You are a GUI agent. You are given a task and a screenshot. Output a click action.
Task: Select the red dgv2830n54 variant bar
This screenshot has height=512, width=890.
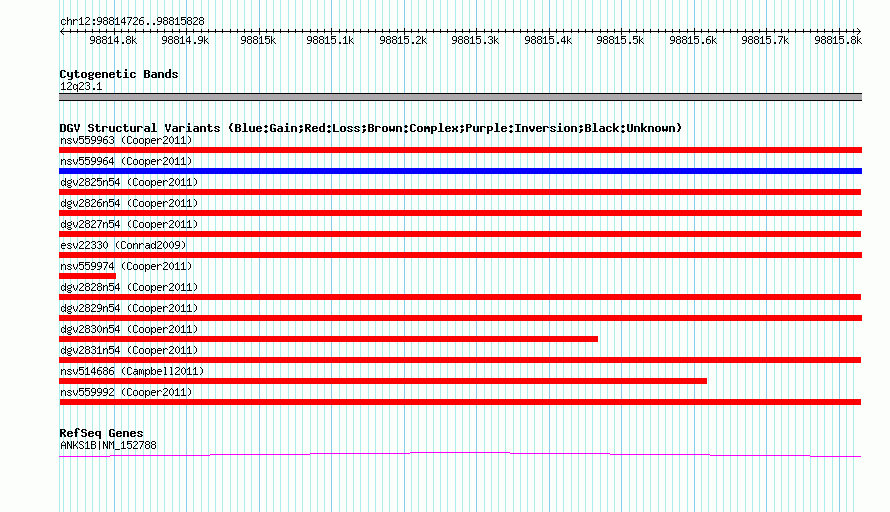[329, 339]
